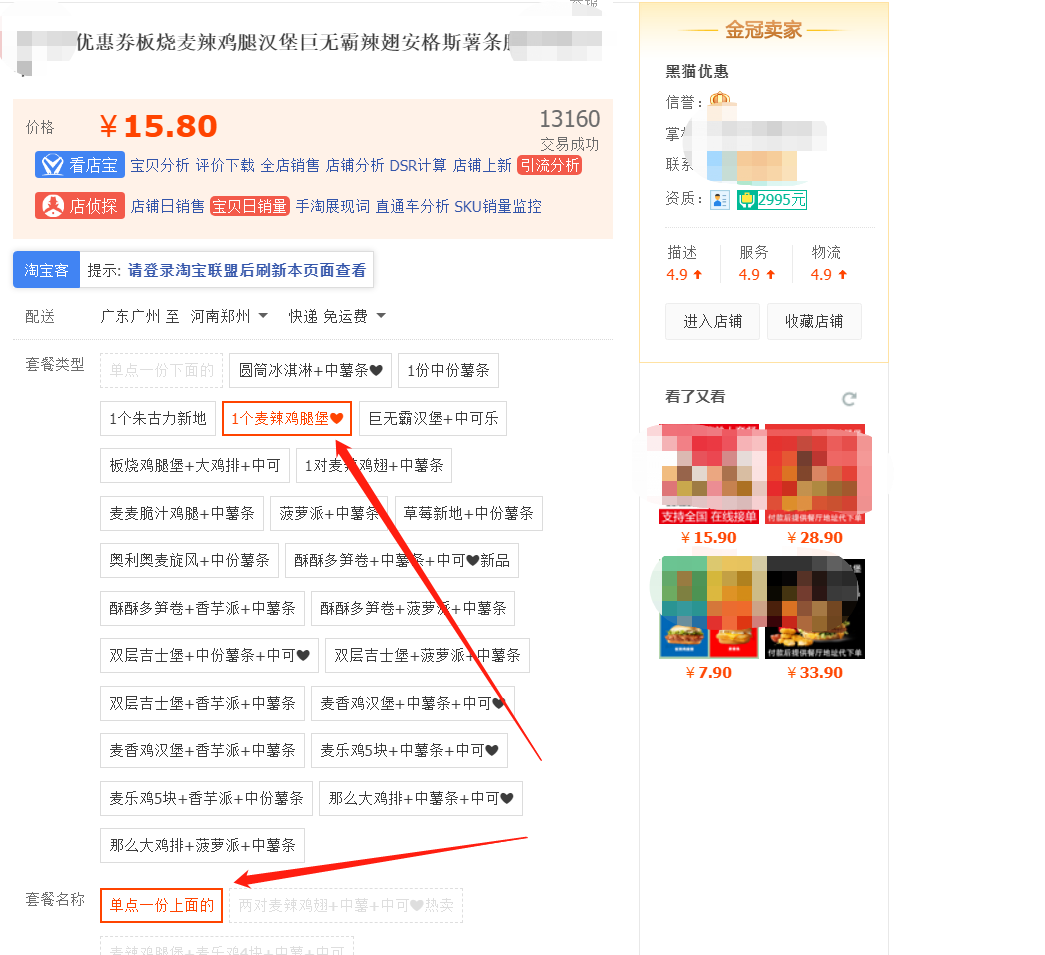Select the 单点一份上面的 meal name option
This screenshot has width=1045, height=955.
point(160,905)
